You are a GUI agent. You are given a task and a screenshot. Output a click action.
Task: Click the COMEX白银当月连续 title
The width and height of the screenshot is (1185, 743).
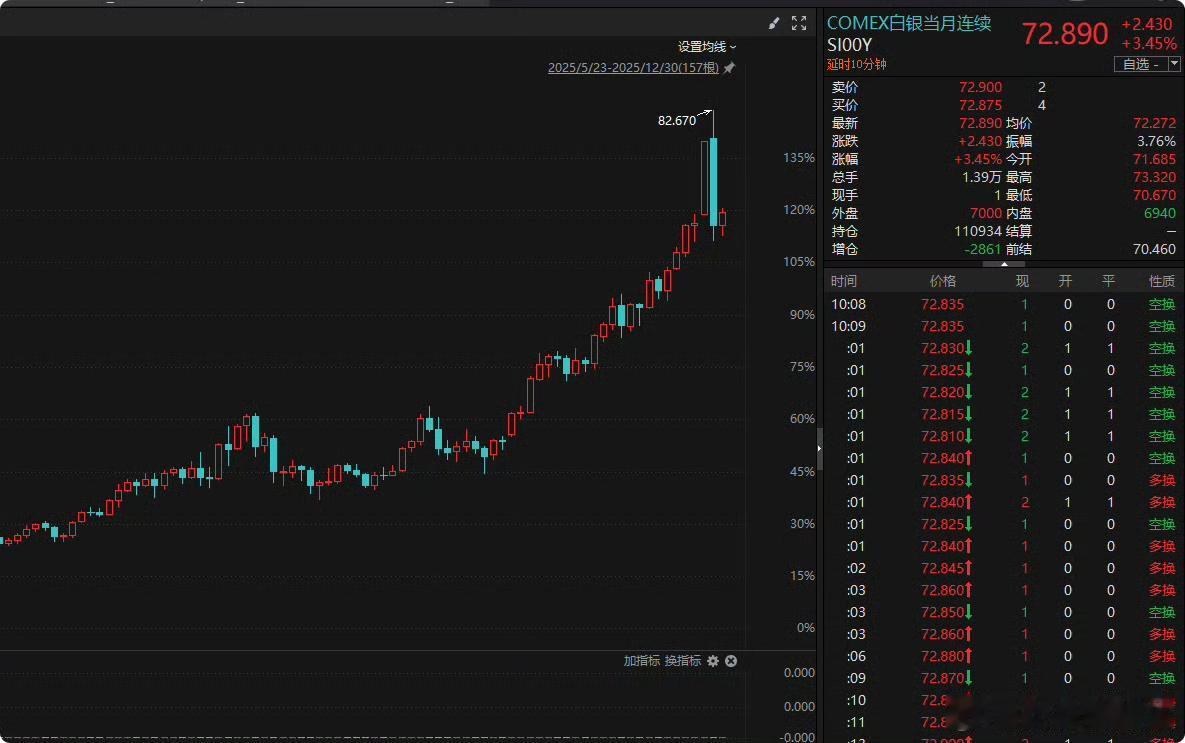coord(909,23)
